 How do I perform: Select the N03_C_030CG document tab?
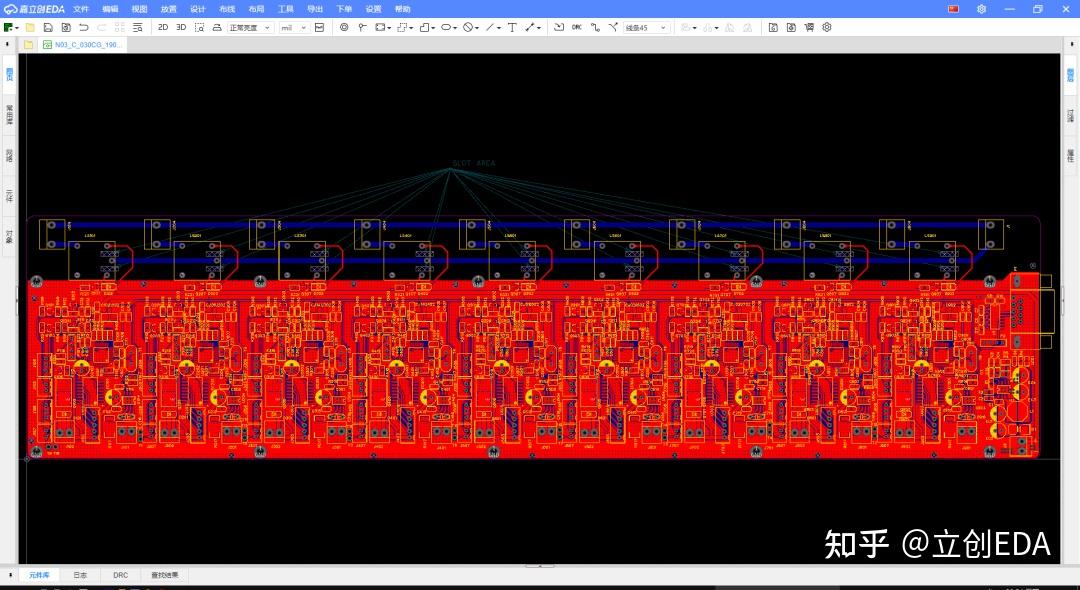pos(82,45)
